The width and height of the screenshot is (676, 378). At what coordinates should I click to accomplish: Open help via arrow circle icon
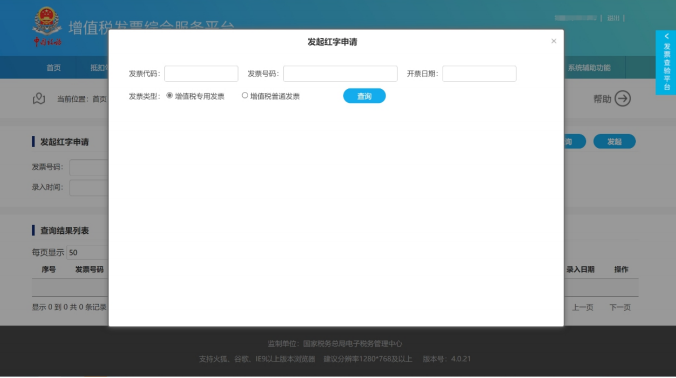pos(623,99)
